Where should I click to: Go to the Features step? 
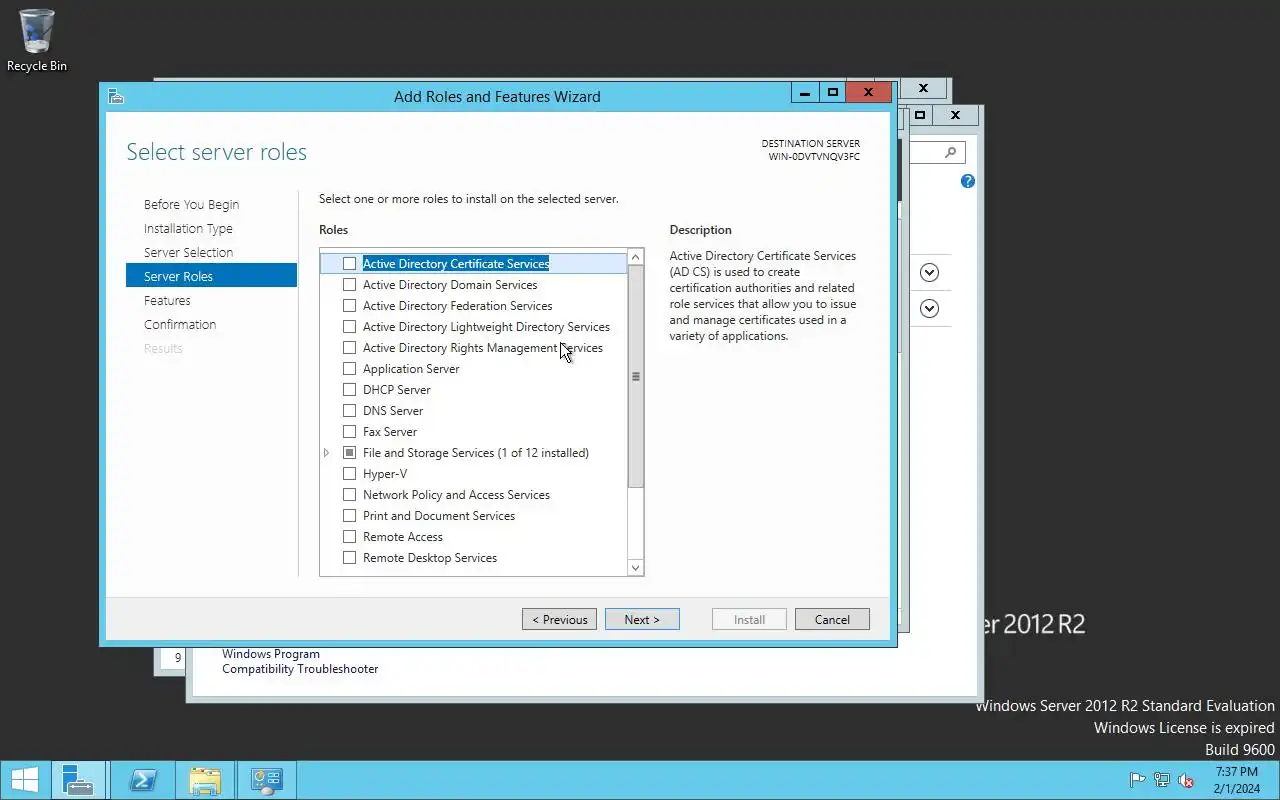167,300
